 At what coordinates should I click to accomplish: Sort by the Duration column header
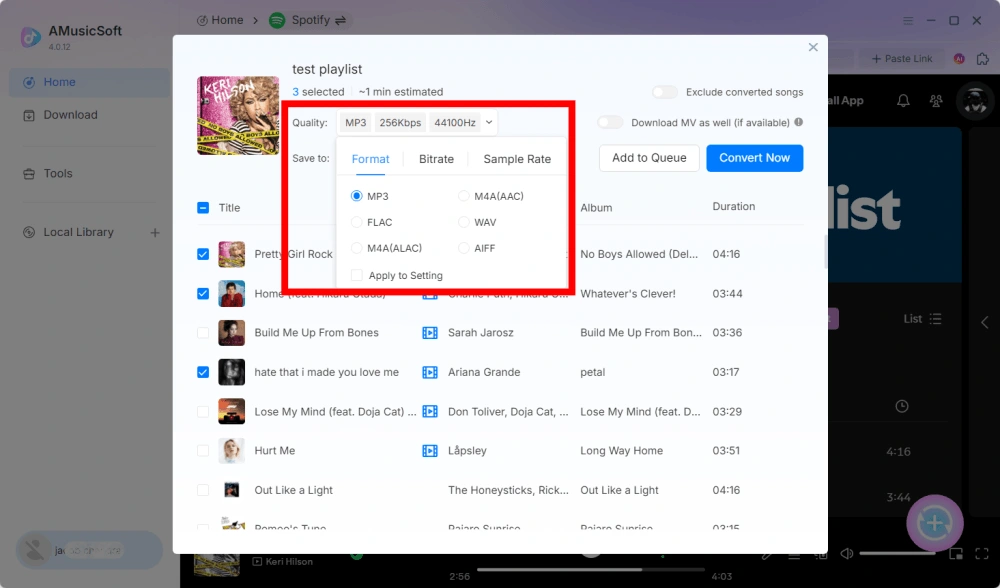click(733, 207)
